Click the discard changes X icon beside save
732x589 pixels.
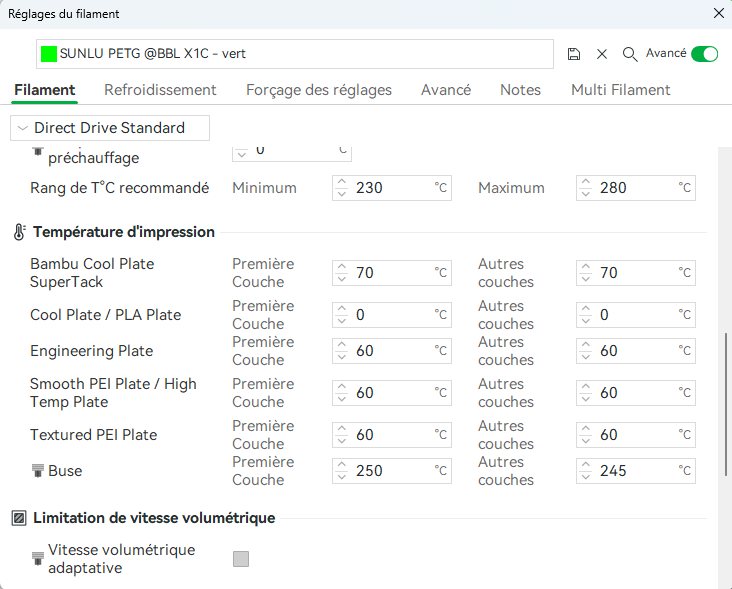point(602,54)
